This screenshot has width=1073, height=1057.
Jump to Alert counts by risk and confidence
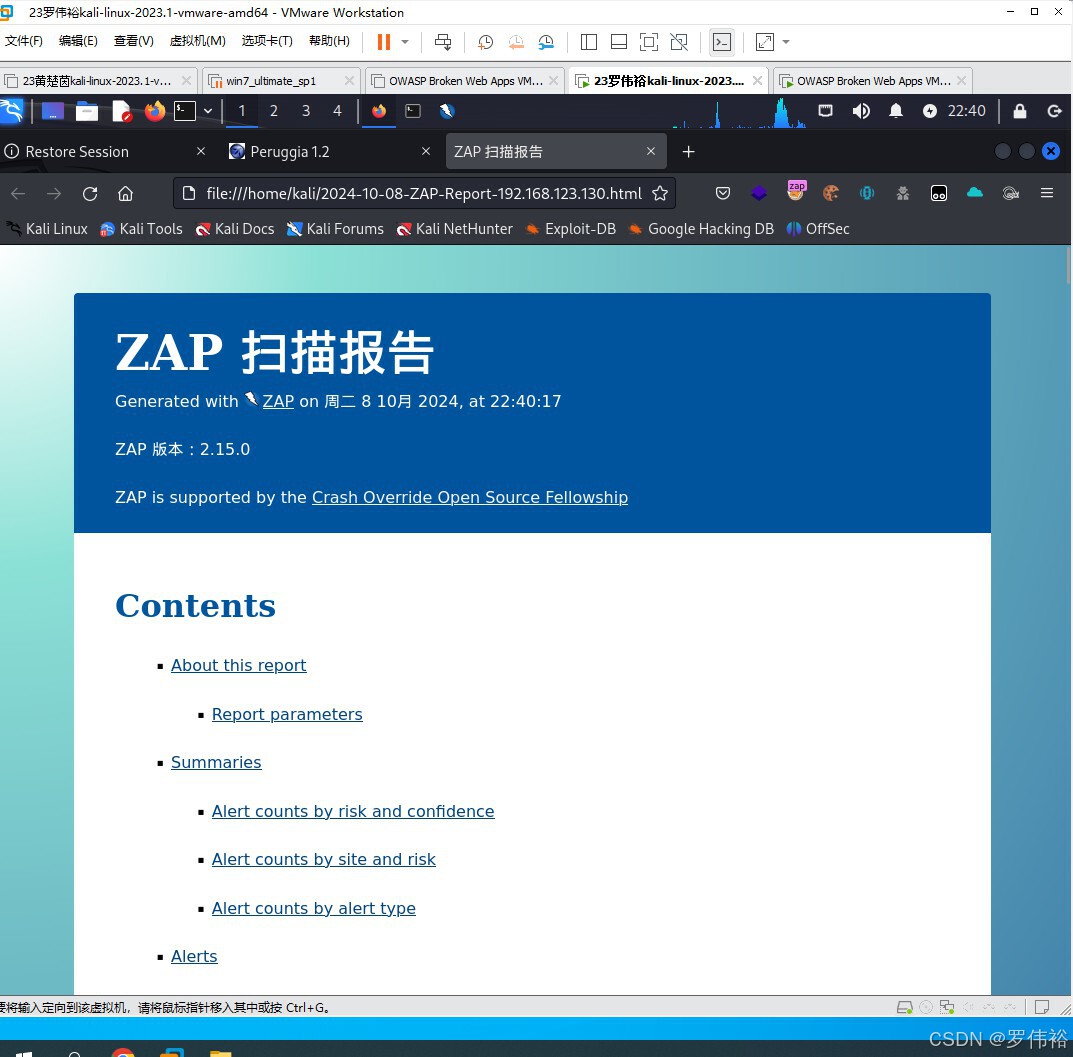pos(352,811)
